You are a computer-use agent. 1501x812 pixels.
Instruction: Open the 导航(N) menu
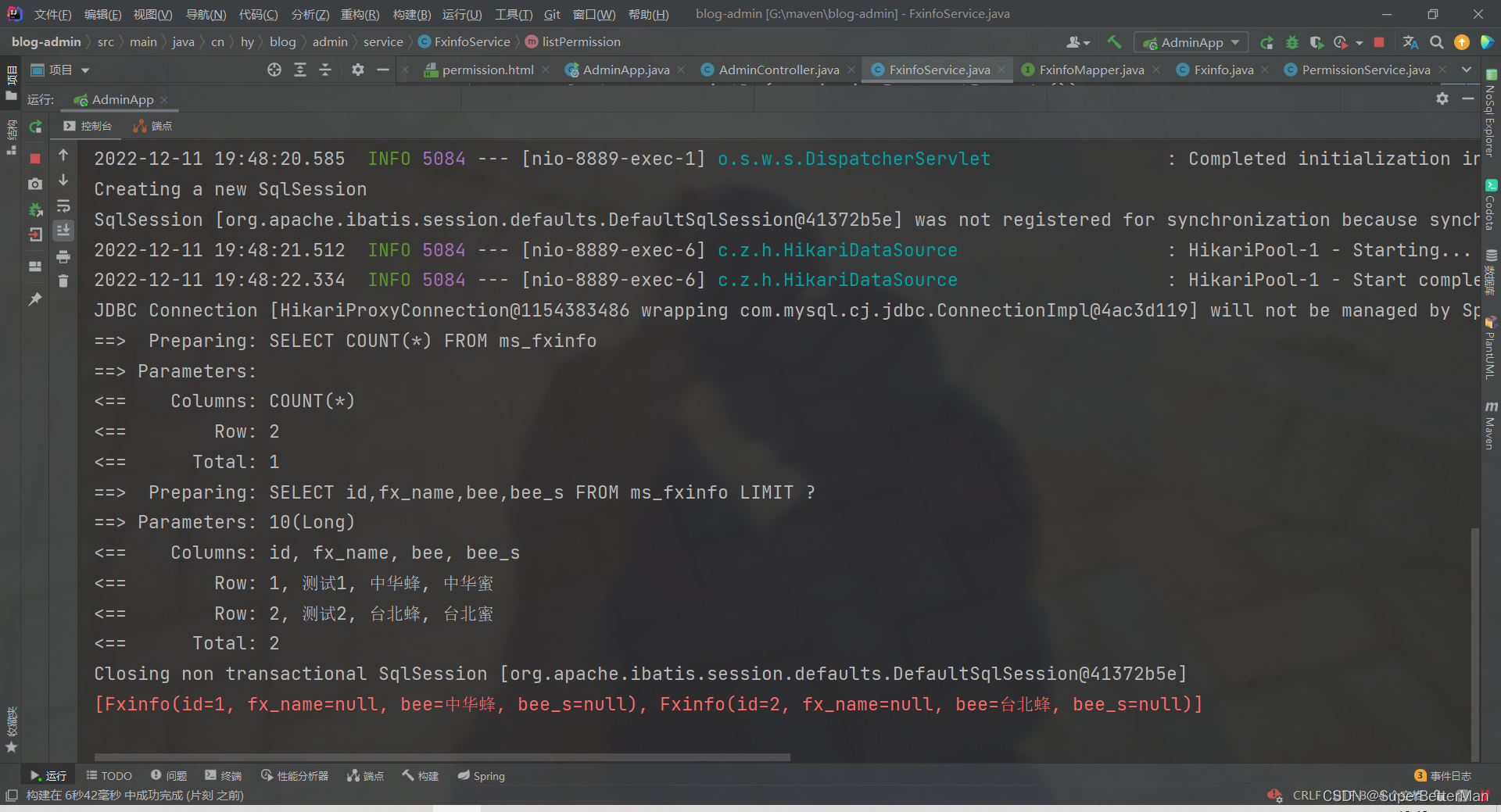[206, 14]
